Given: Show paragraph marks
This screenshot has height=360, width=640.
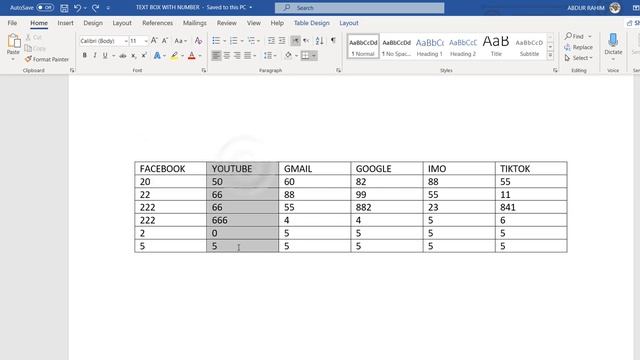Looking at the screenshot, I should click(x=333, y=40).
